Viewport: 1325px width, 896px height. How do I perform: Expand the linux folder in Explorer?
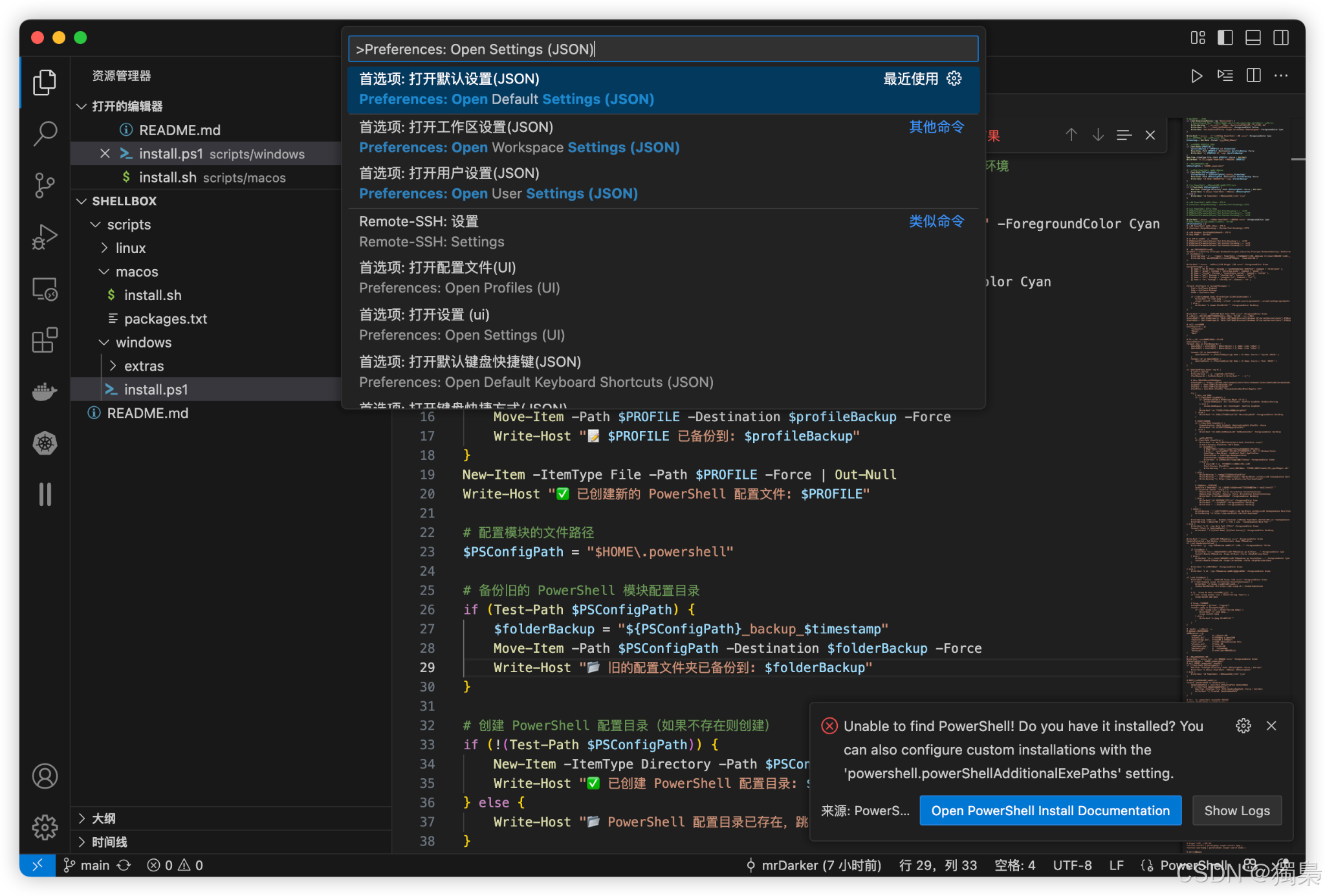point(105,248)
